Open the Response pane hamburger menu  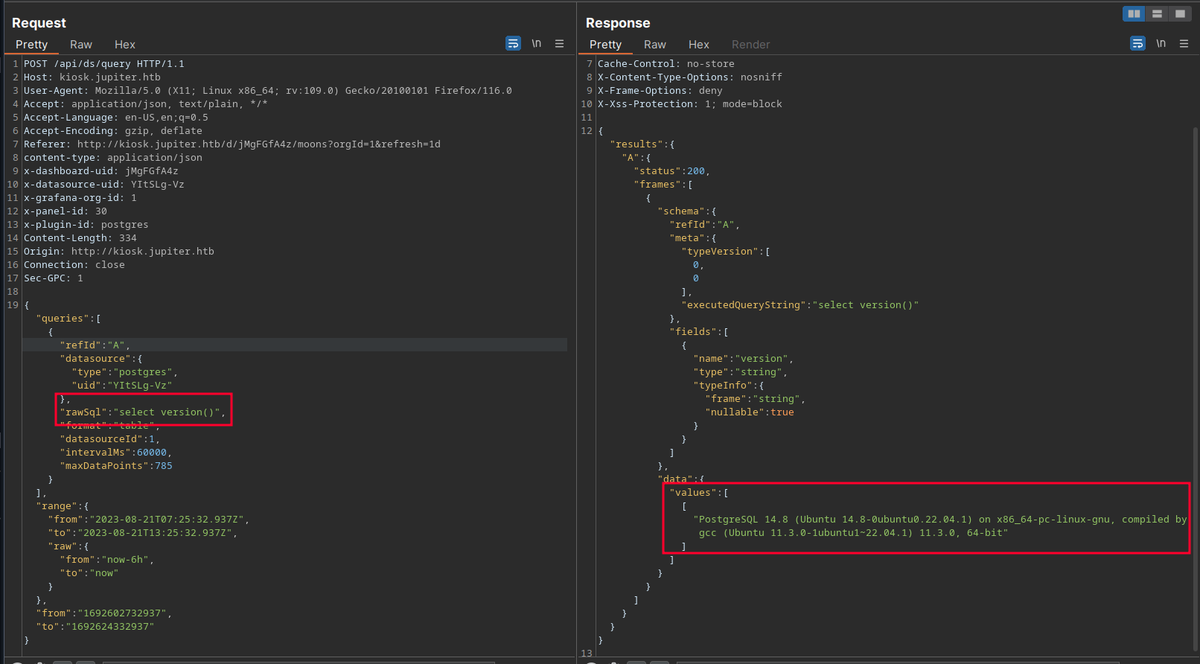(1184, 43)
